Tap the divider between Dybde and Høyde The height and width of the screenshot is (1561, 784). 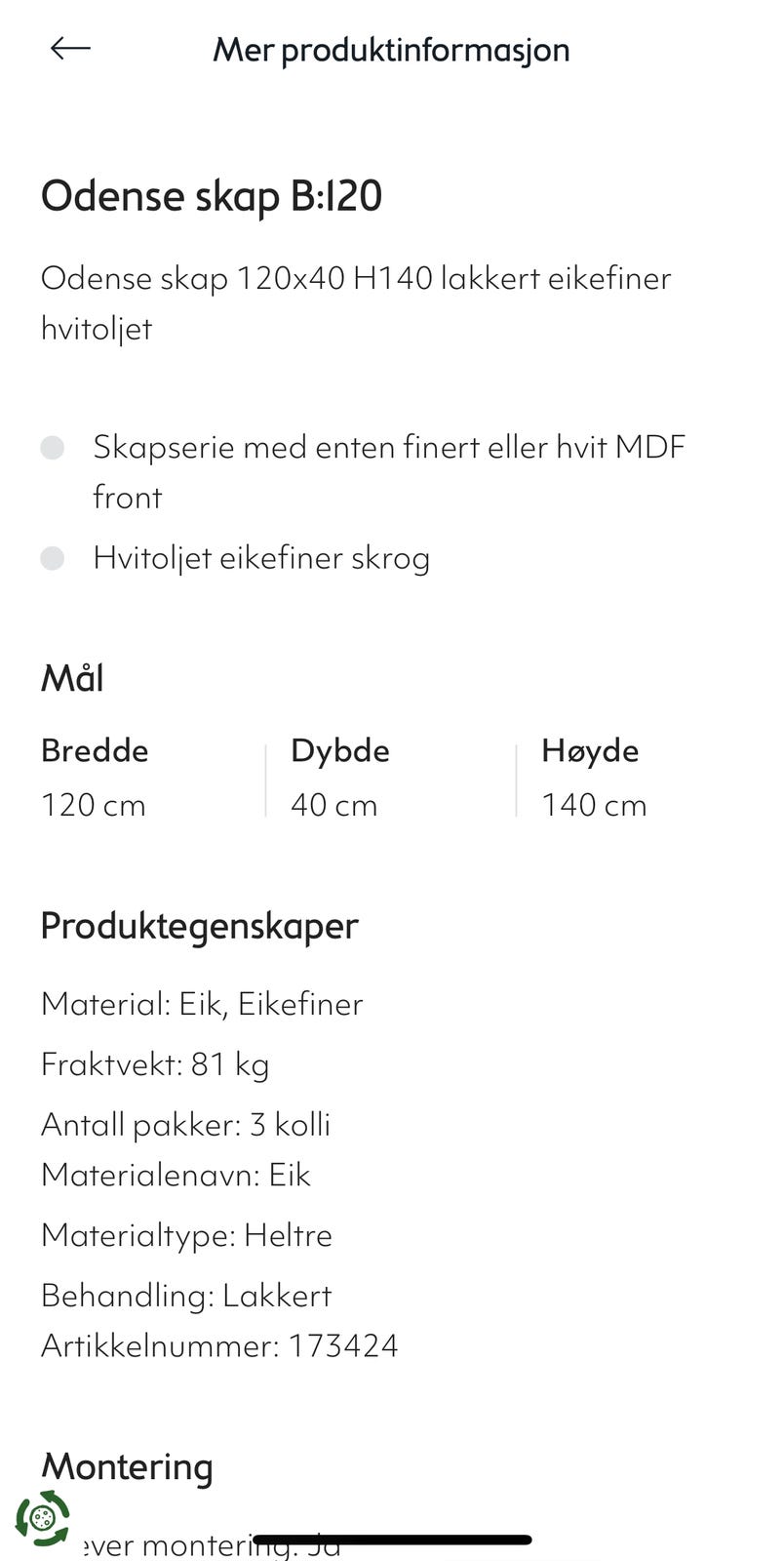pyautogui.click(x=514, y=778)
